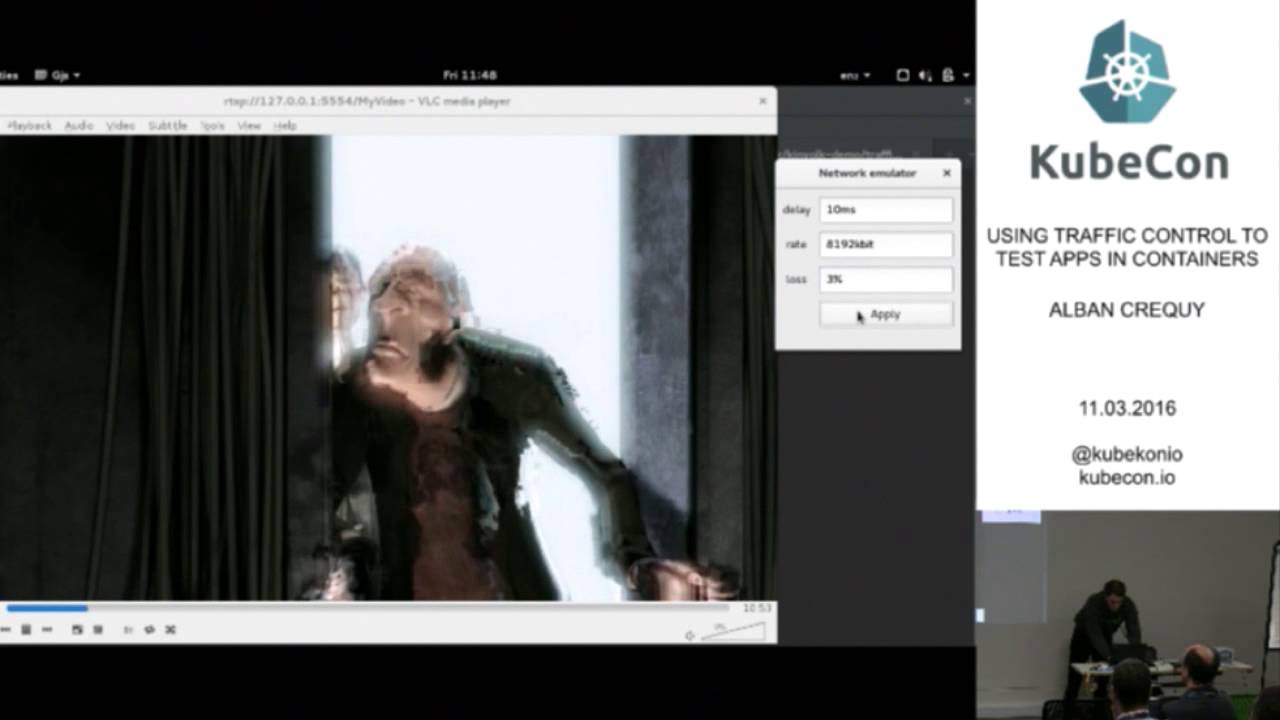Viewport: 1280px width, 720px height.
Task: Click the rate input field
Action: click(x=886, y=244)
